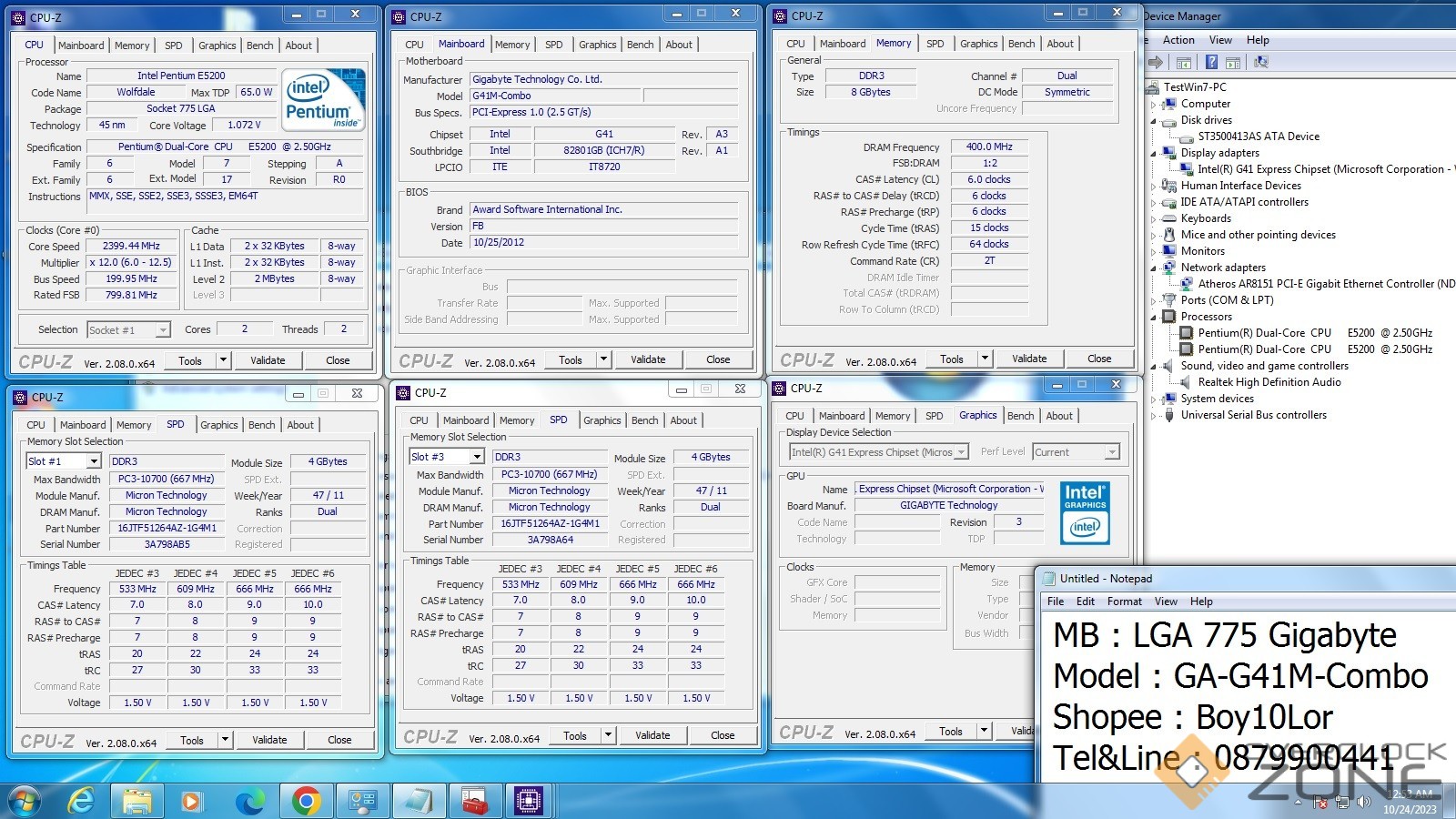Open the Format menu in Notepad
The image size is (1456, 819).
(x=1124, y=602)
